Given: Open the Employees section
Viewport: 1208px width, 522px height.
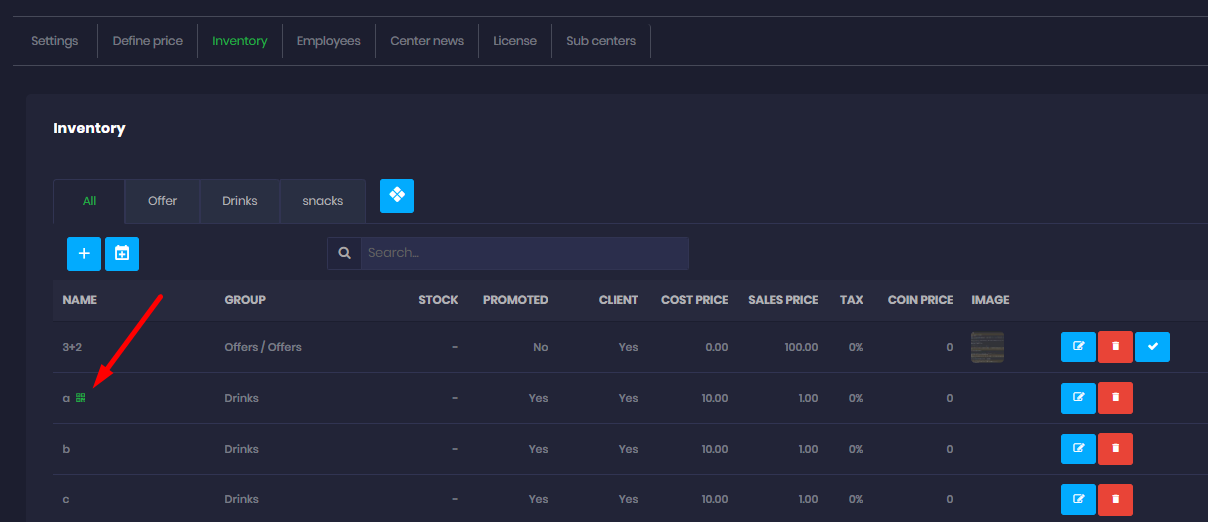Looking at the screenshot, I should 328,41.
